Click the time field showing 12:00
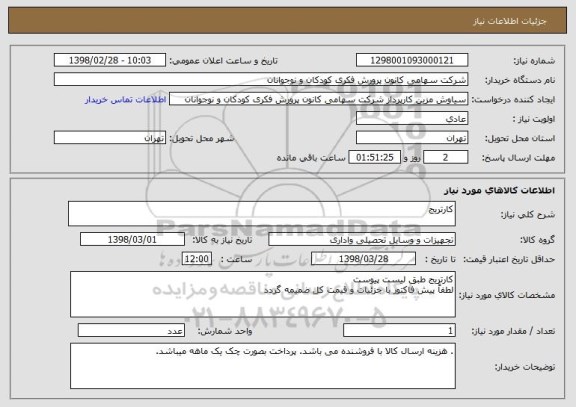The width and height of the screenshot is (576, 407). pyautogui.click(x=197, y=259)
